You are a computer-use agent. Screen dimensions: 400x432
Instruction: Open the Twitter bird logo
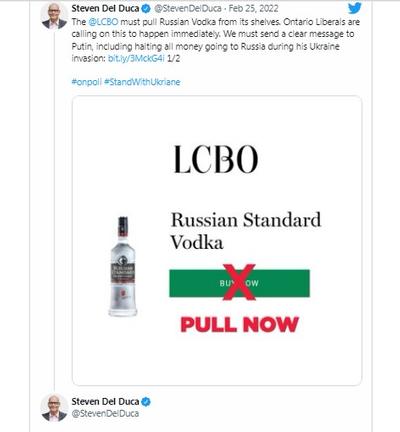pos(354,8)
